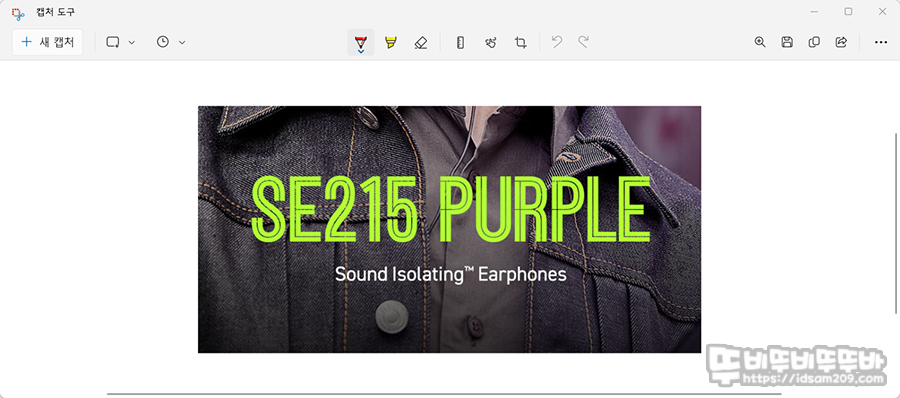Image resolution: width=900 pixels, height=398 pixels.
Task: Share the captured image
Action: click(x=841, y=42)
